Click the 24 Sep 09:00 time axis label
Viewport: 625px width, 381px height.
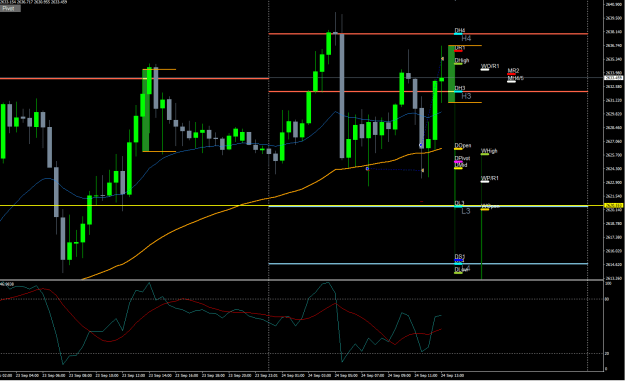tap(399, 375)
